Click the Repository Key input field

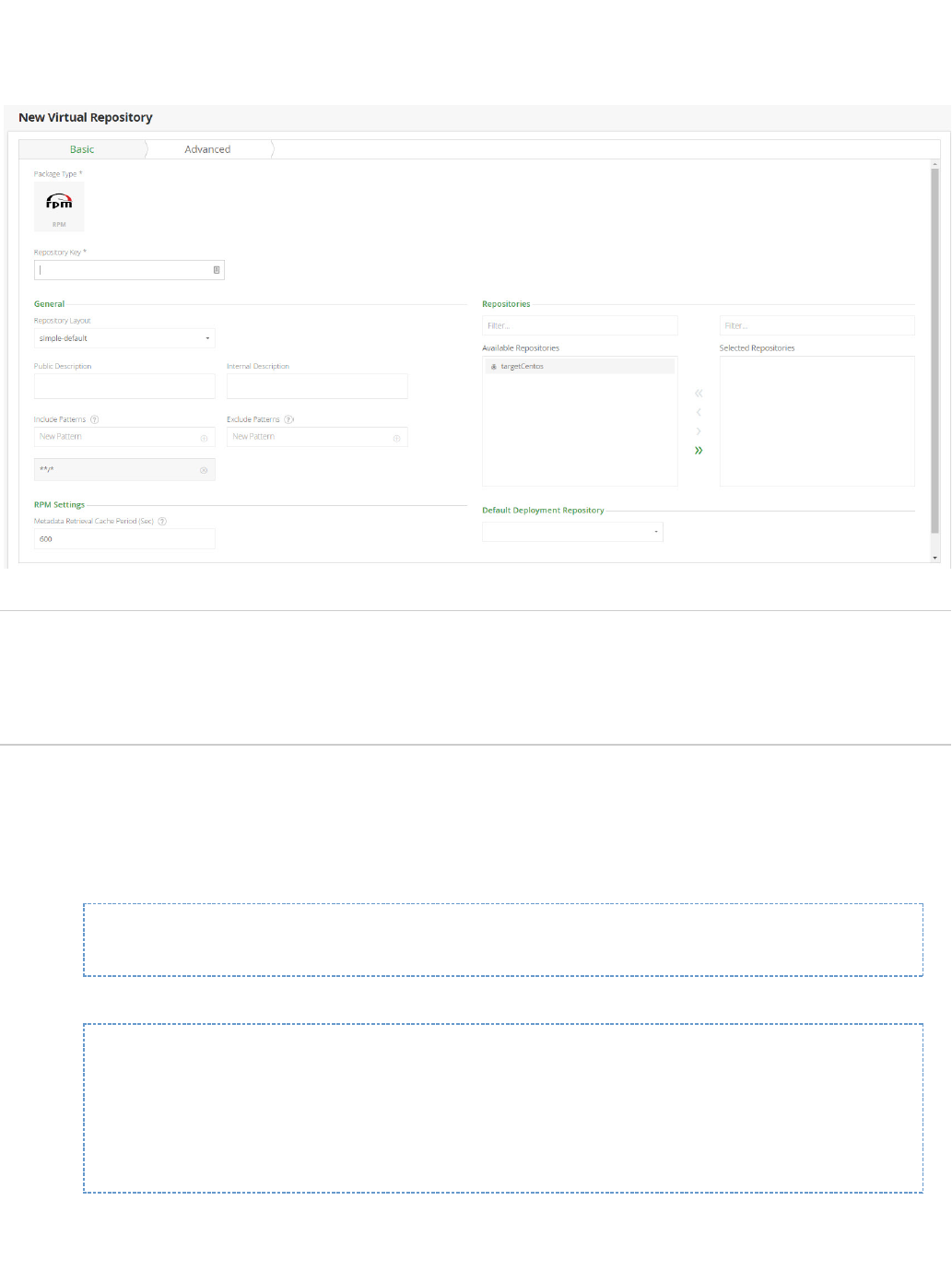pyautogui.click(x=124, y=270)
